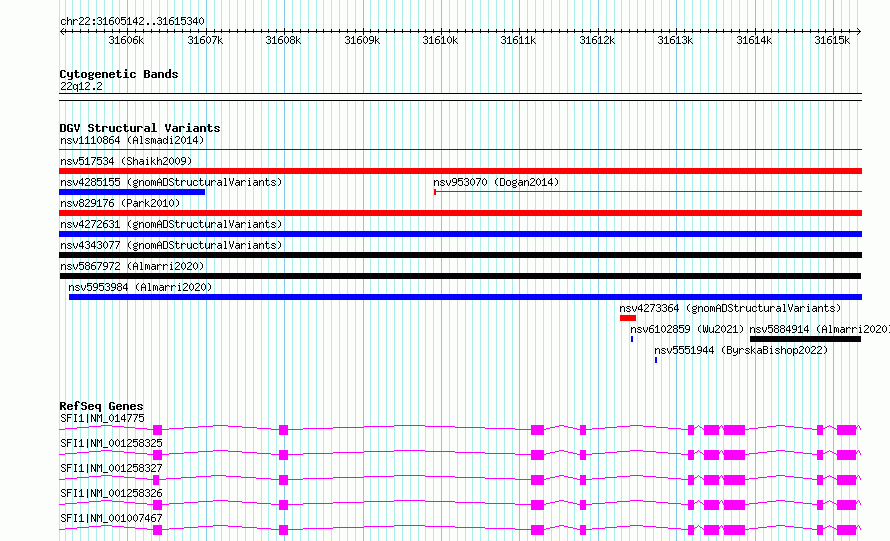
Task: Click the thin purple line under nsv1110864
Action: 460,150
